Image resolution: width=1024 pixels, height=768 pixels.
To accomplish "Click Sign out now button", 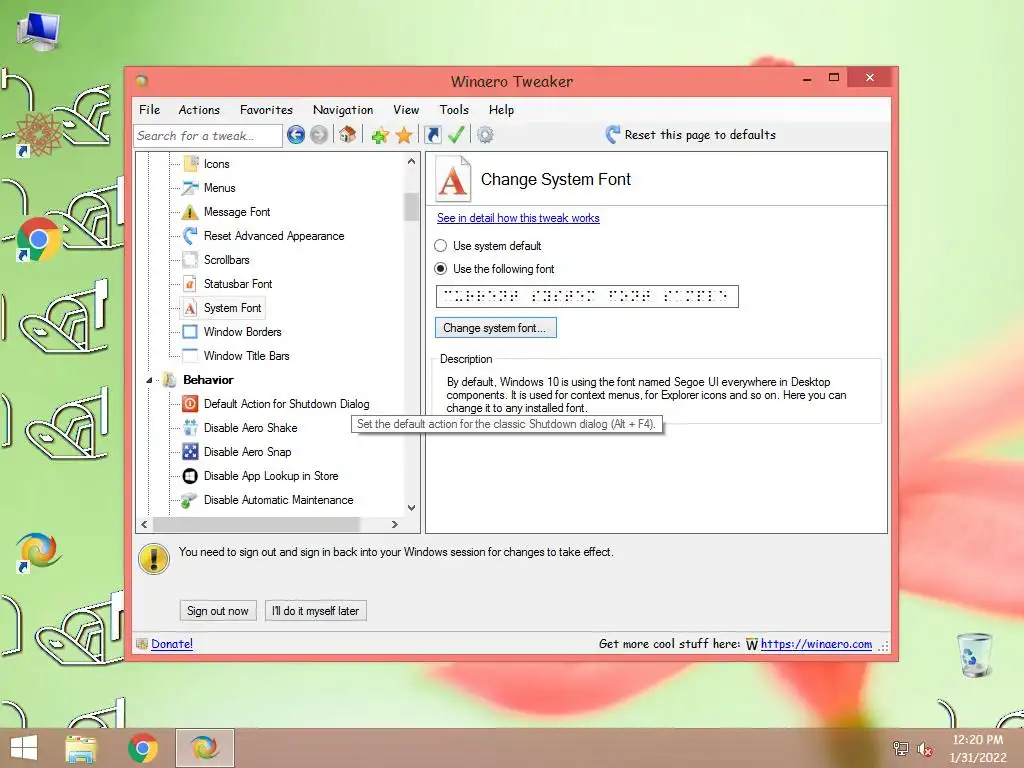I will [218, 611].
